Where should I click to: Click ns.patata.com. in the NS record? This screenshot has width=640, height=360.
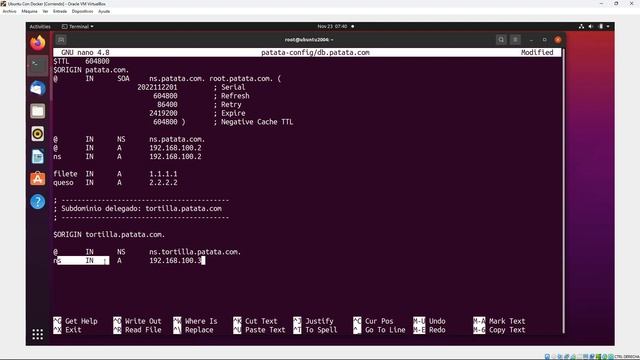point(177,139)
